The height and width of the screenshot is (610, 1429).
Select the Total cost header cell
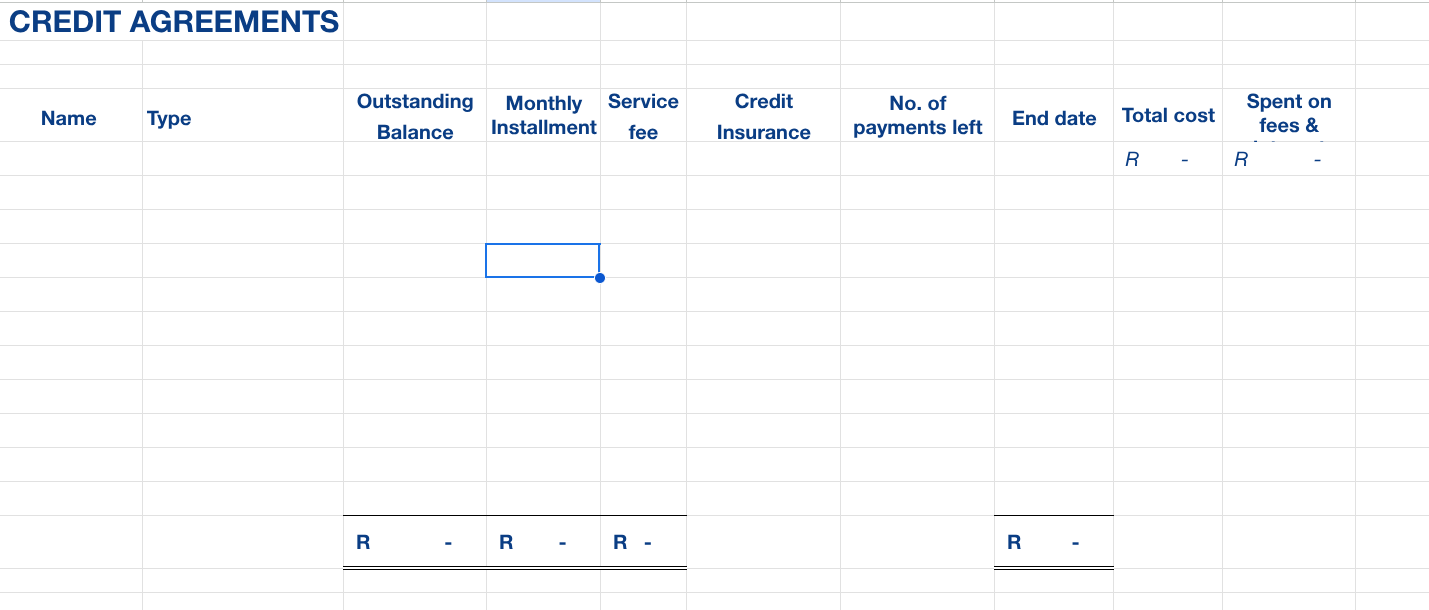coord(1167,115)
